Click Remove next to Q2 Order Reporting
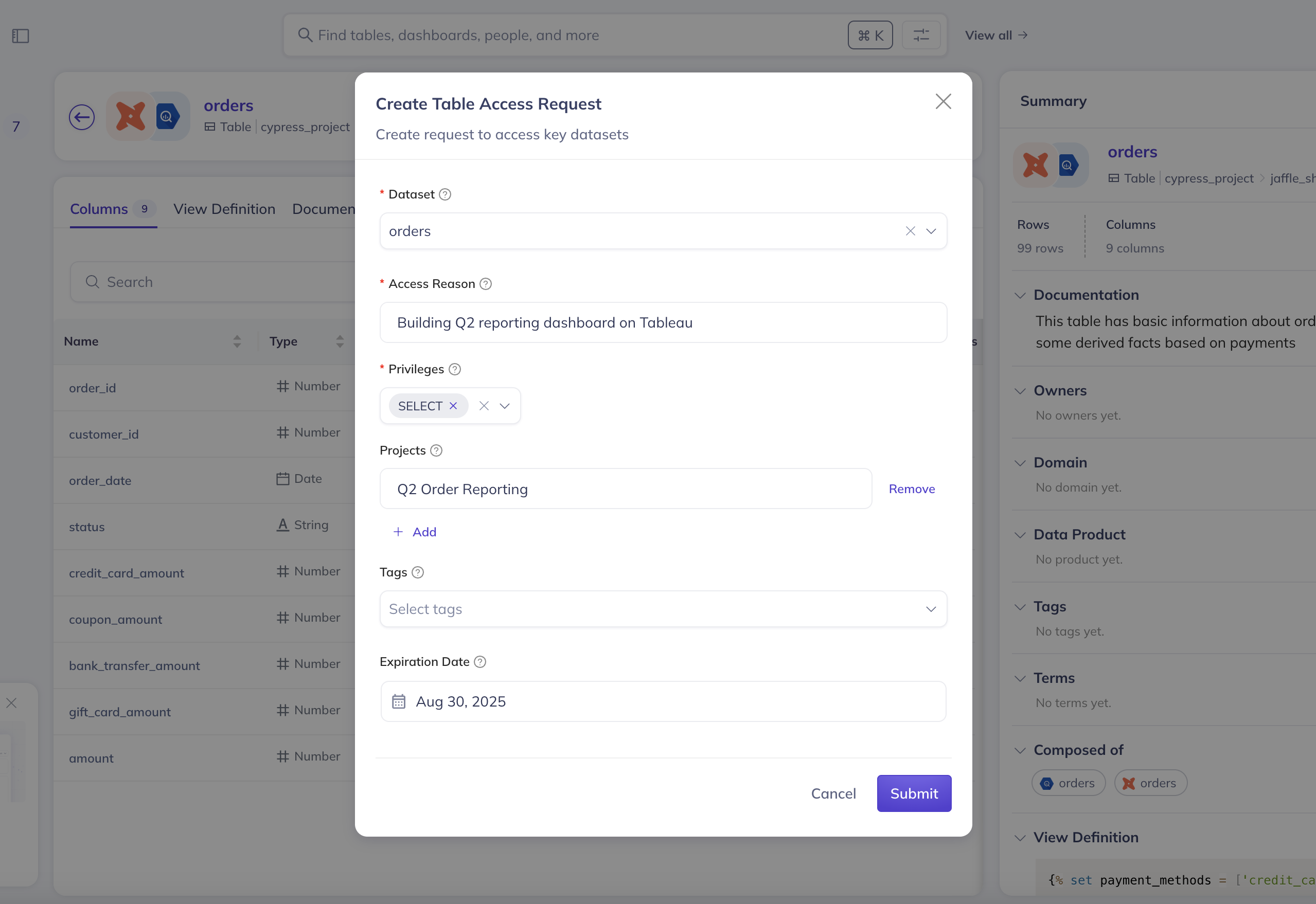1316x904 pixels. click(x=911, y=489)
